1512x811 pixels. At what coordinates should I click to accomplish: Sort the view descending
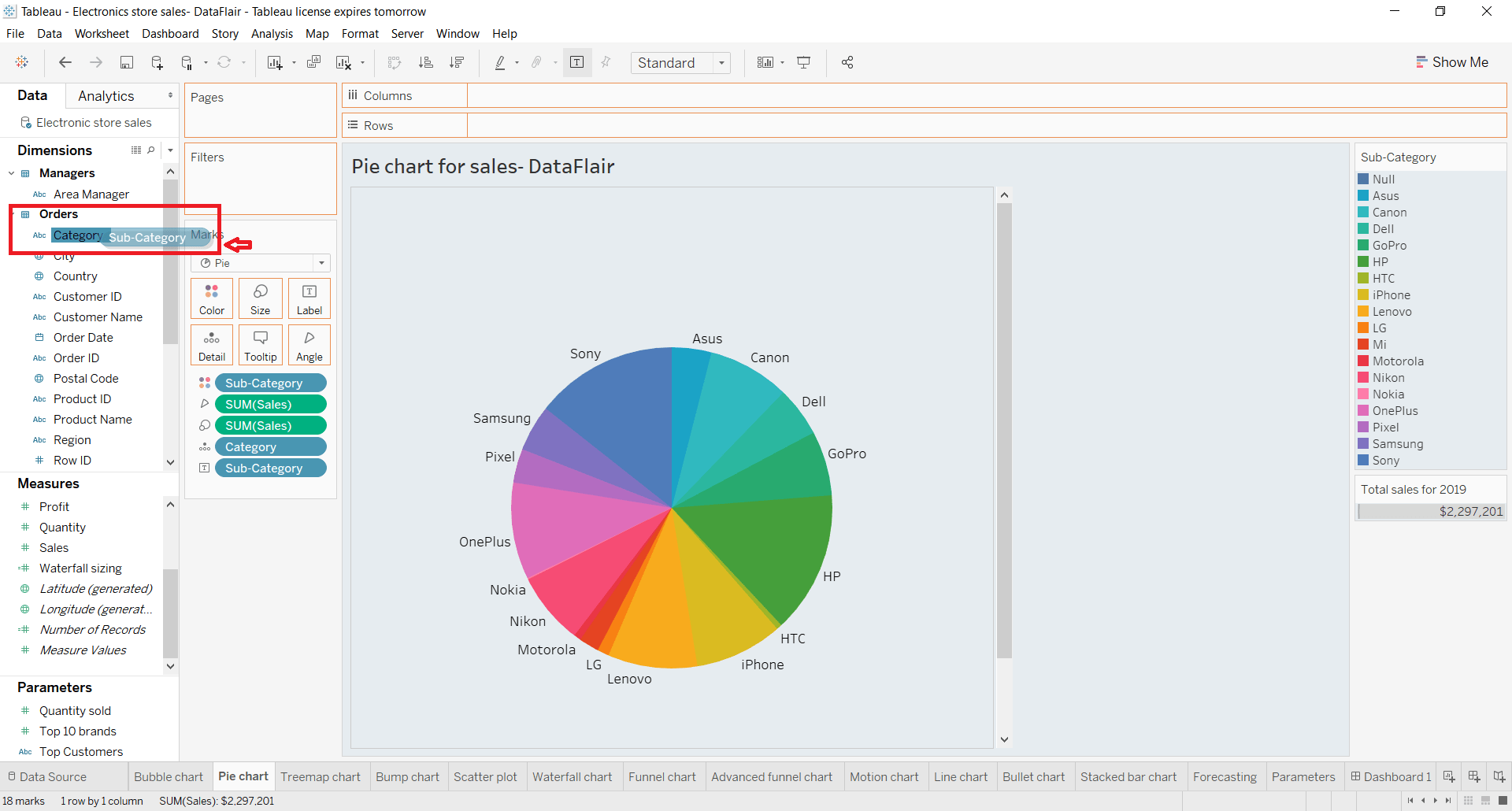pos(457,62)
